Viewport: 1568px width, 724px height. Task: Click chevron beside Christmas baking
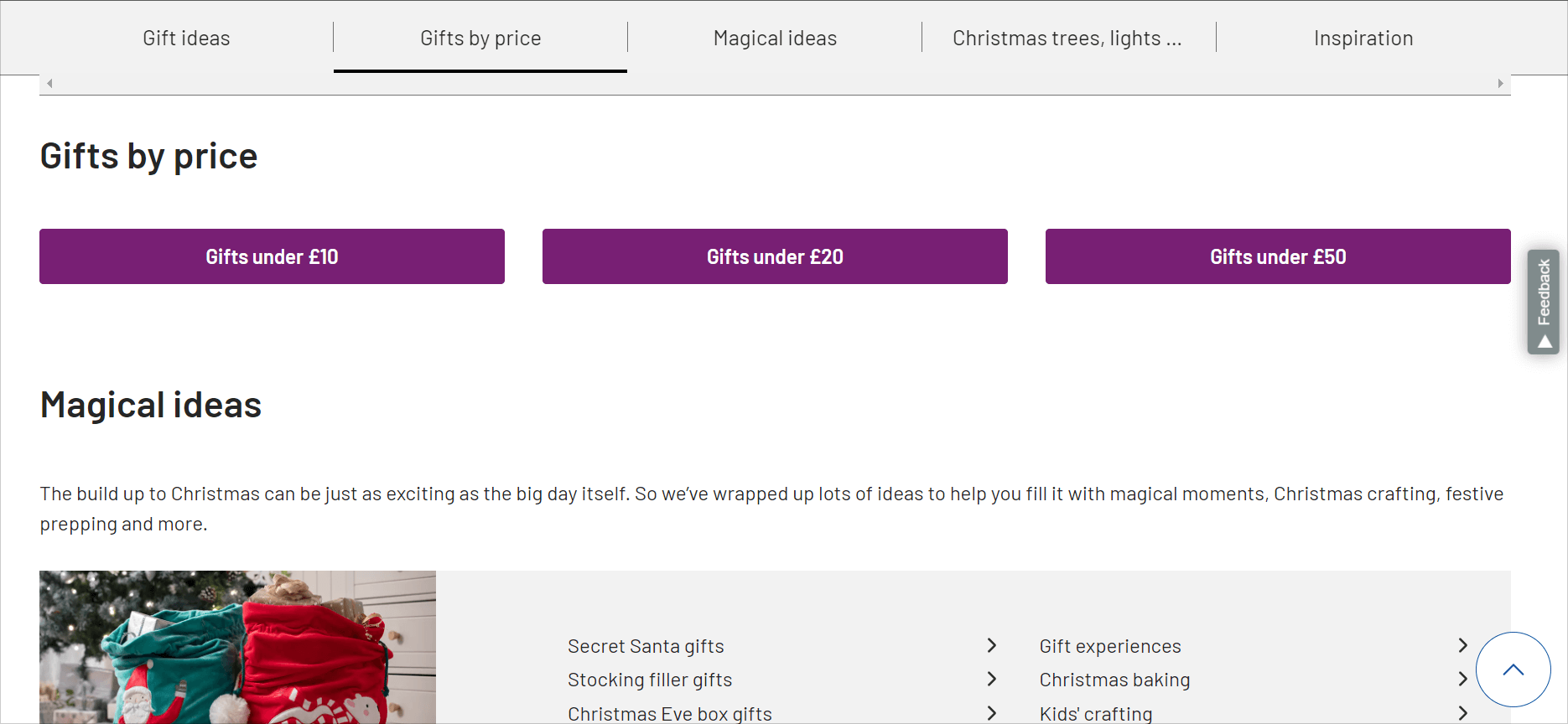point(1462,679)
